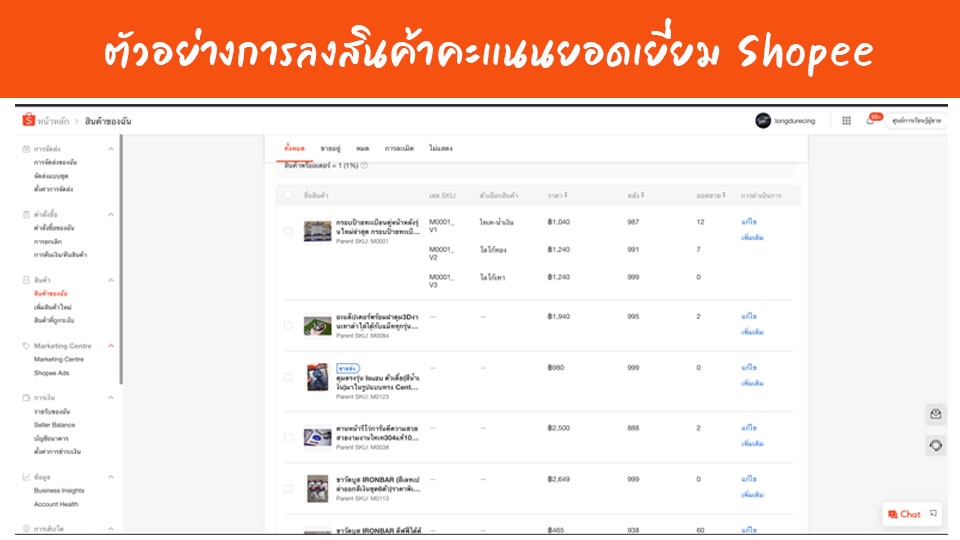Open Add New Product (เพิ่มสินค้าใหม่) sidebar item
960x540 pixels.
tap(53, 307)
